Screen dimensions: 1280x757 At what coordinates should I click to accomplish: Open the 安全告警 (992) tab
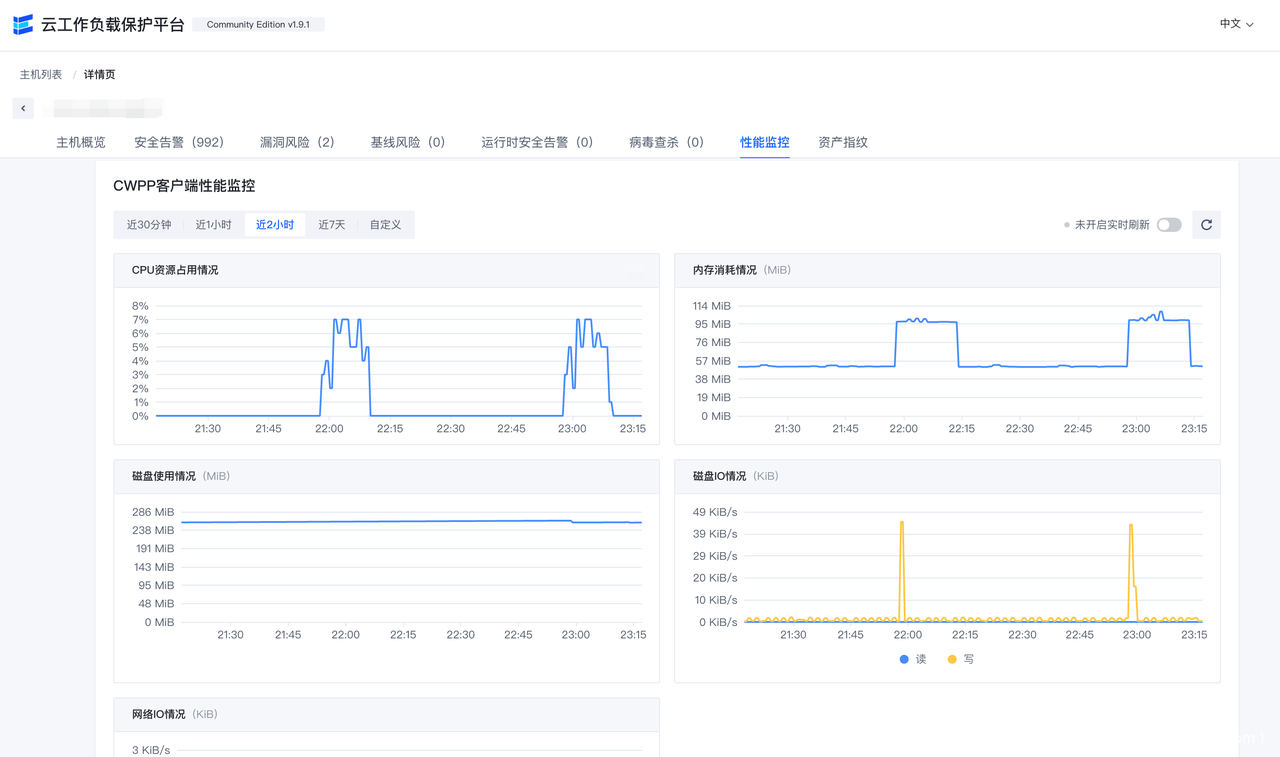pyautogui.click(x=179, y=142)
